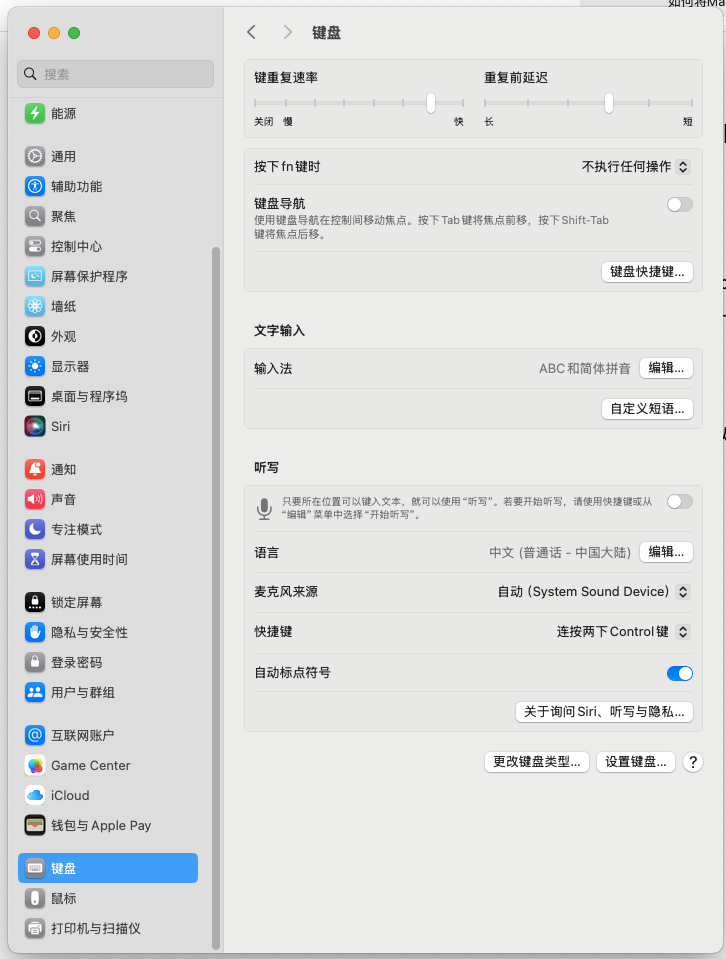The image size is (726, 959).
Task: Open the 按下 fn 键时 dropdown
Action: click(x=636, y=167)
